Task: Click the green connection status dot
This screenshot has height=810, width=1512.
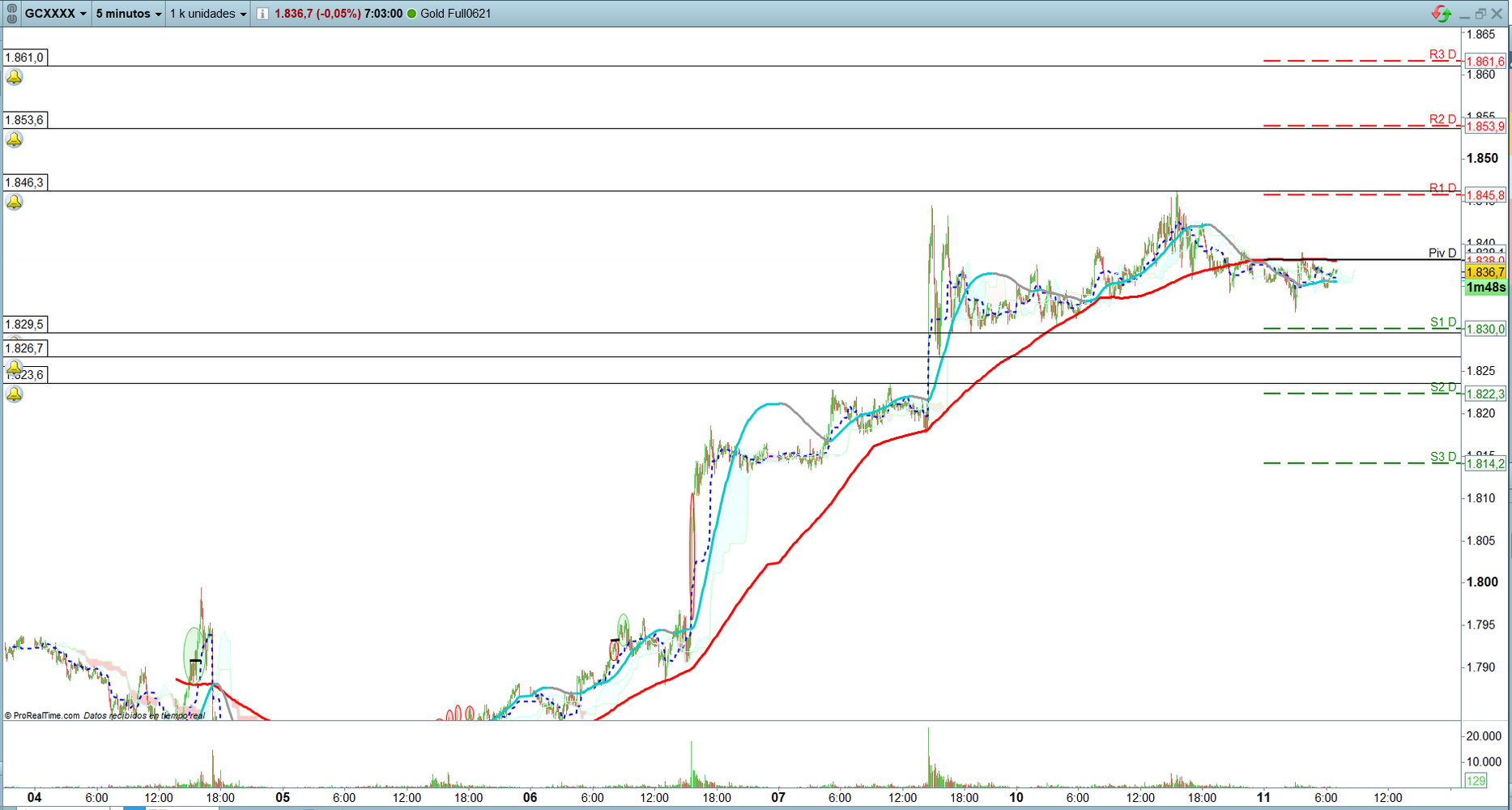Action: pos(411,14)
